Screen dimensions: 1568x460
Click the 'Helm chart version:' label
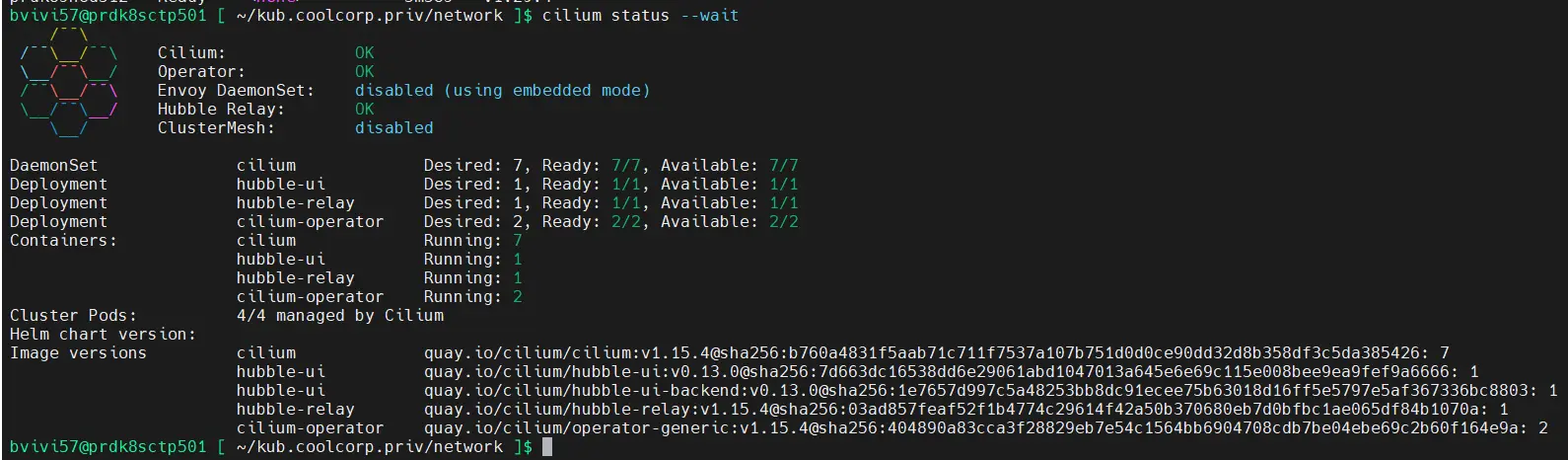(103, 335)
